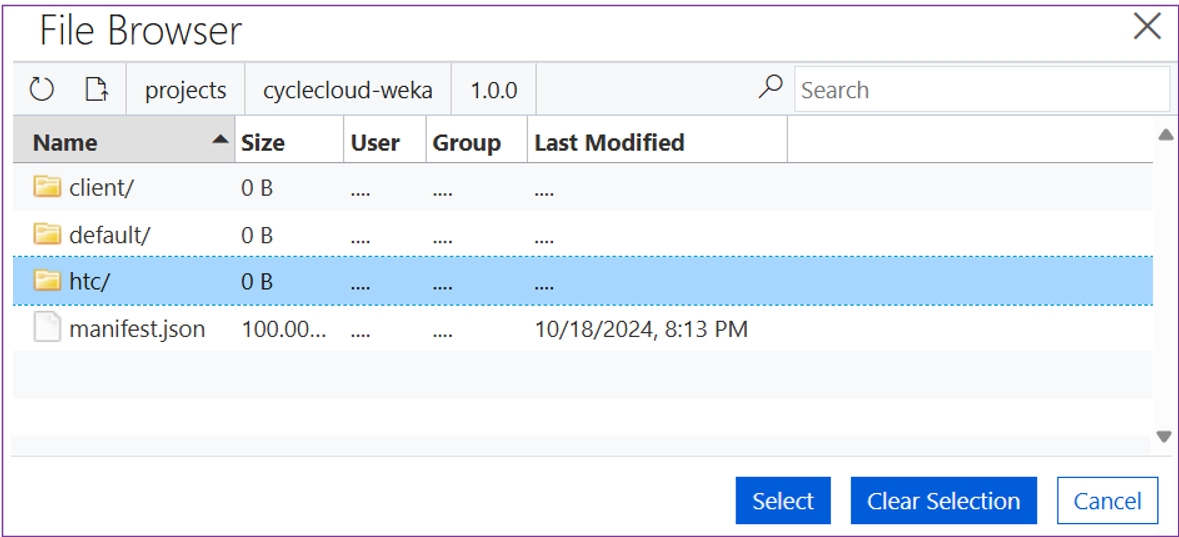Sort by the Last Modified column
Image resolution: width=1179 pixels, height=537 pixels.
(609, 143)
